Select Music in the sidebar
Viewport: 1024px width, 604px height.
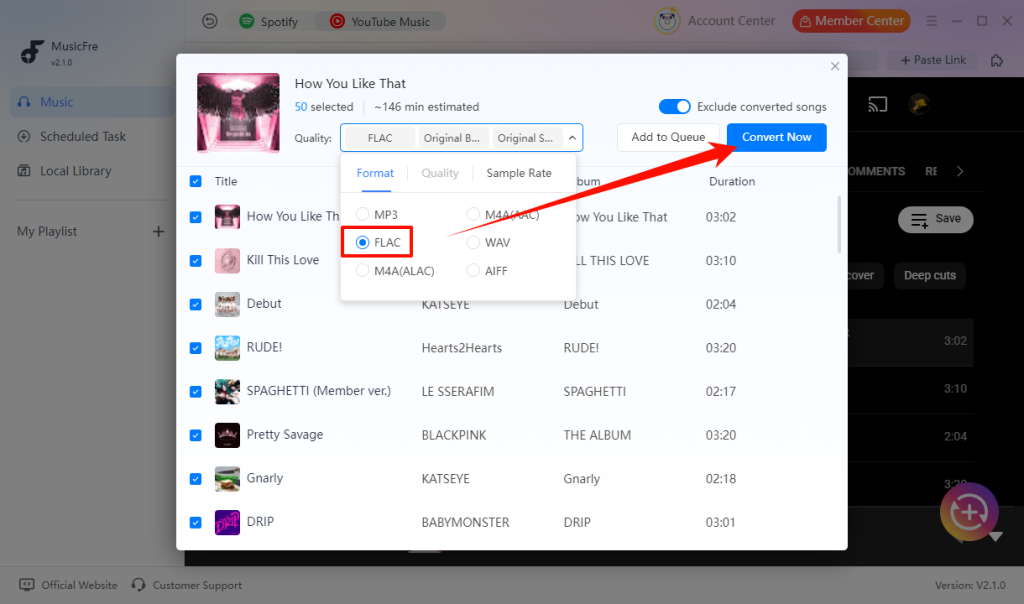[x=92, y=102]
